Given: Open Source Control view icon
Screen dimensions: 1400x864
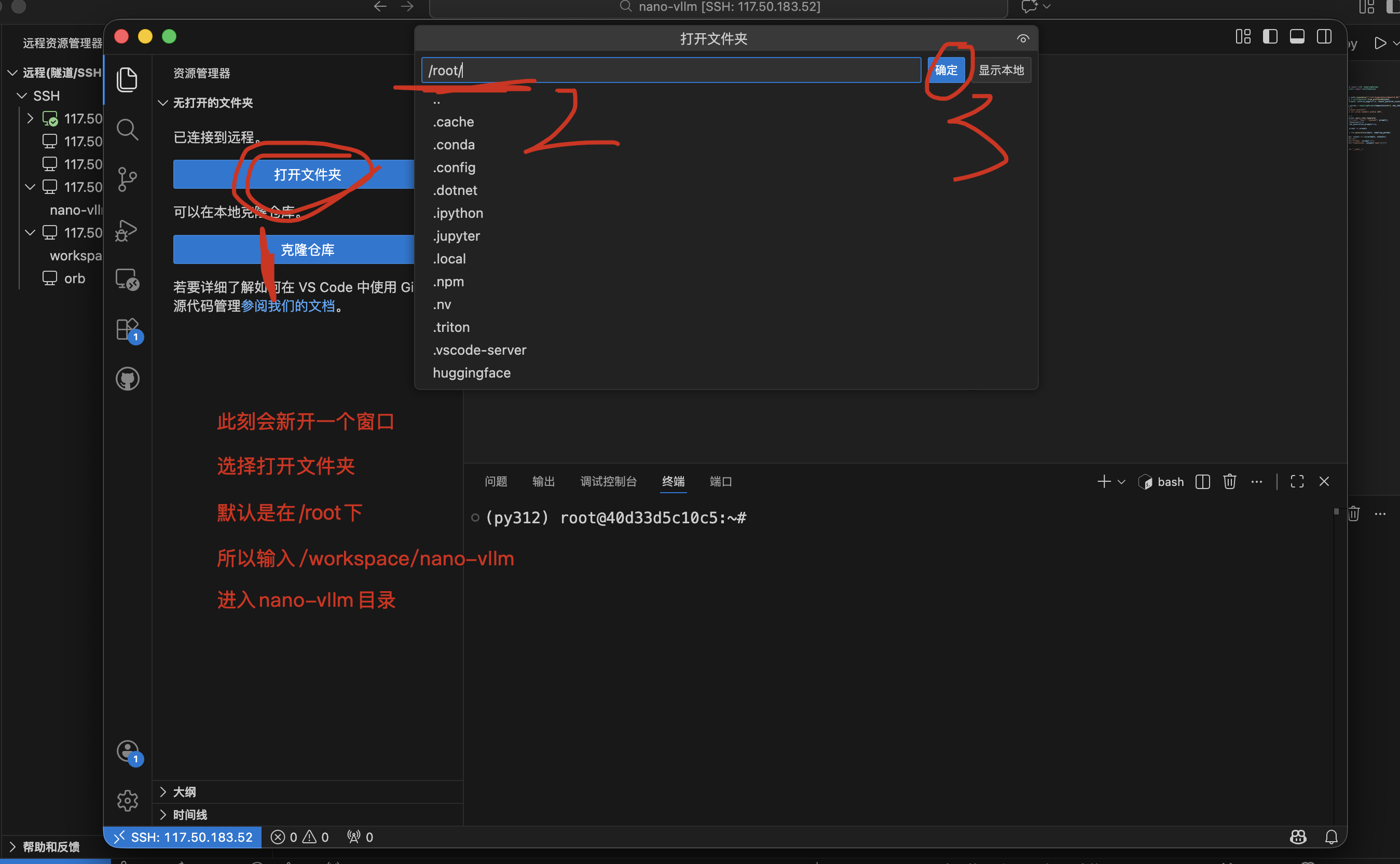Looking at the screenshot, I should click(x=127, y=179).
